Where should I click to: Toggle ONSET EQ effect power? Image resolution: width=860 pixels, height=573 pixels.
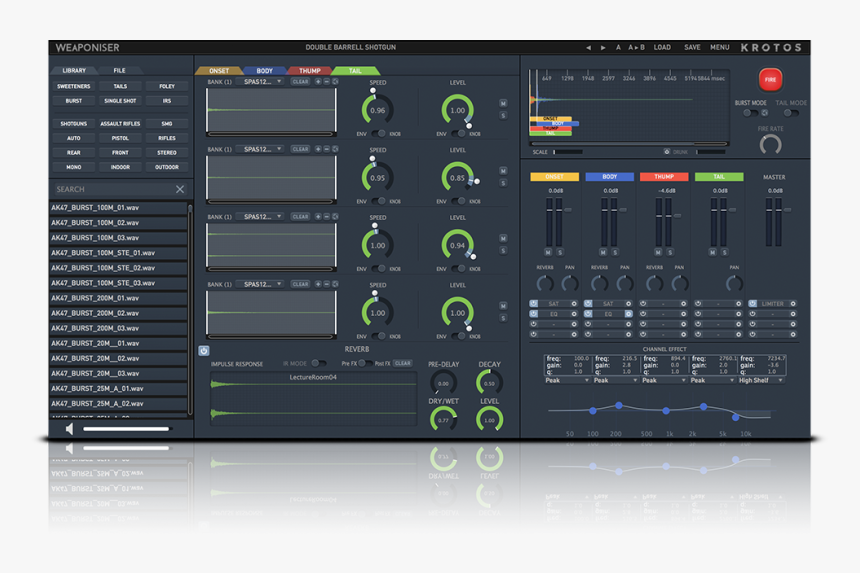click(x=534, y=314)
